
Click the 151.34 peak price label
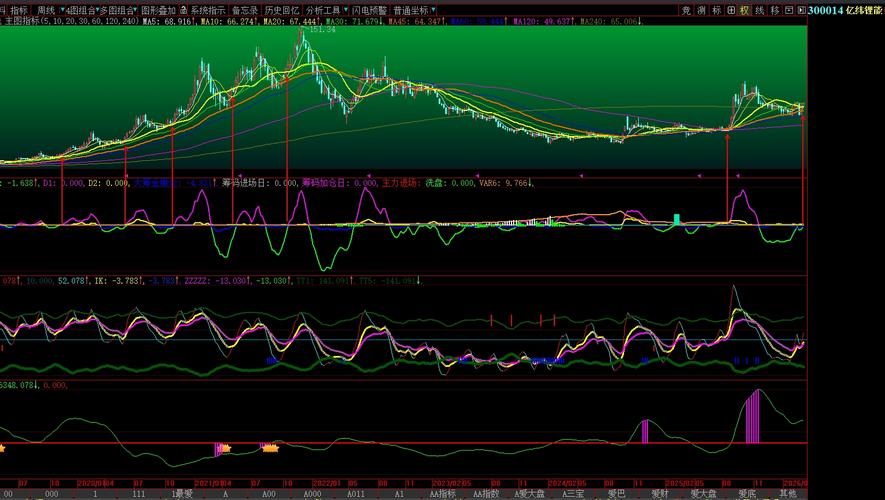(x=323, y=29)
